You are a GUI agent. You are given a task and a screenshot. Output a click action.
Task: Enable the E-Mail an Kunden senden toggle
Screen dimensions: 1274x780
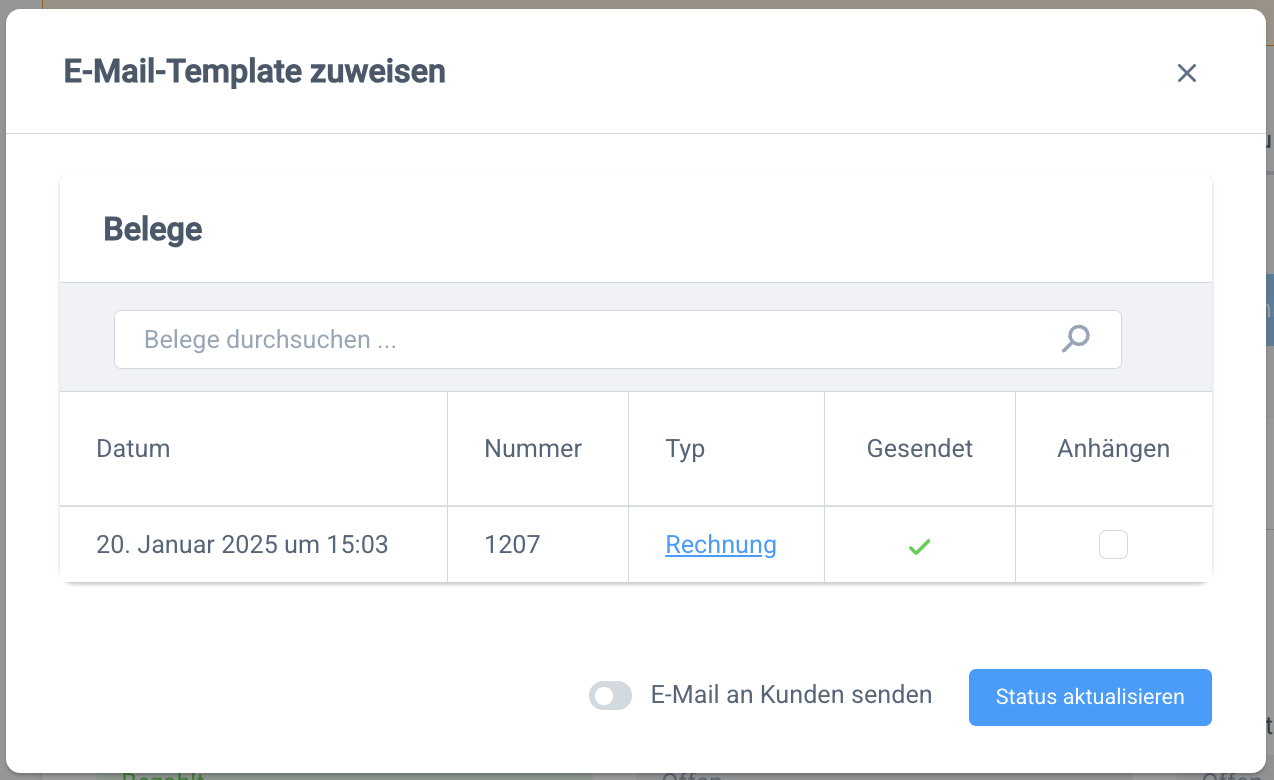(x=610, y=694)
